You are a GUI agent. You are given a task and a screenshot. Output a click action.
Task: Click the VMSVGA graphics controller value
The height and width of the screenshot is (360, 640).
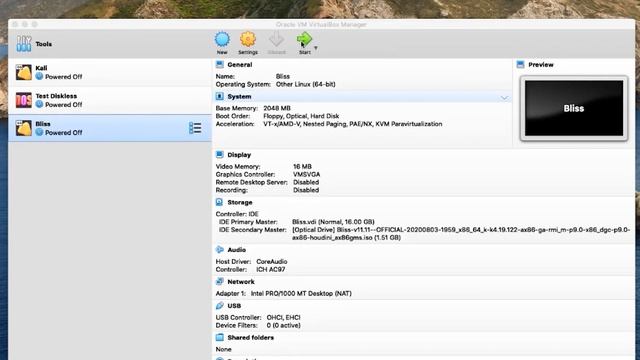[x=307, y=174]
